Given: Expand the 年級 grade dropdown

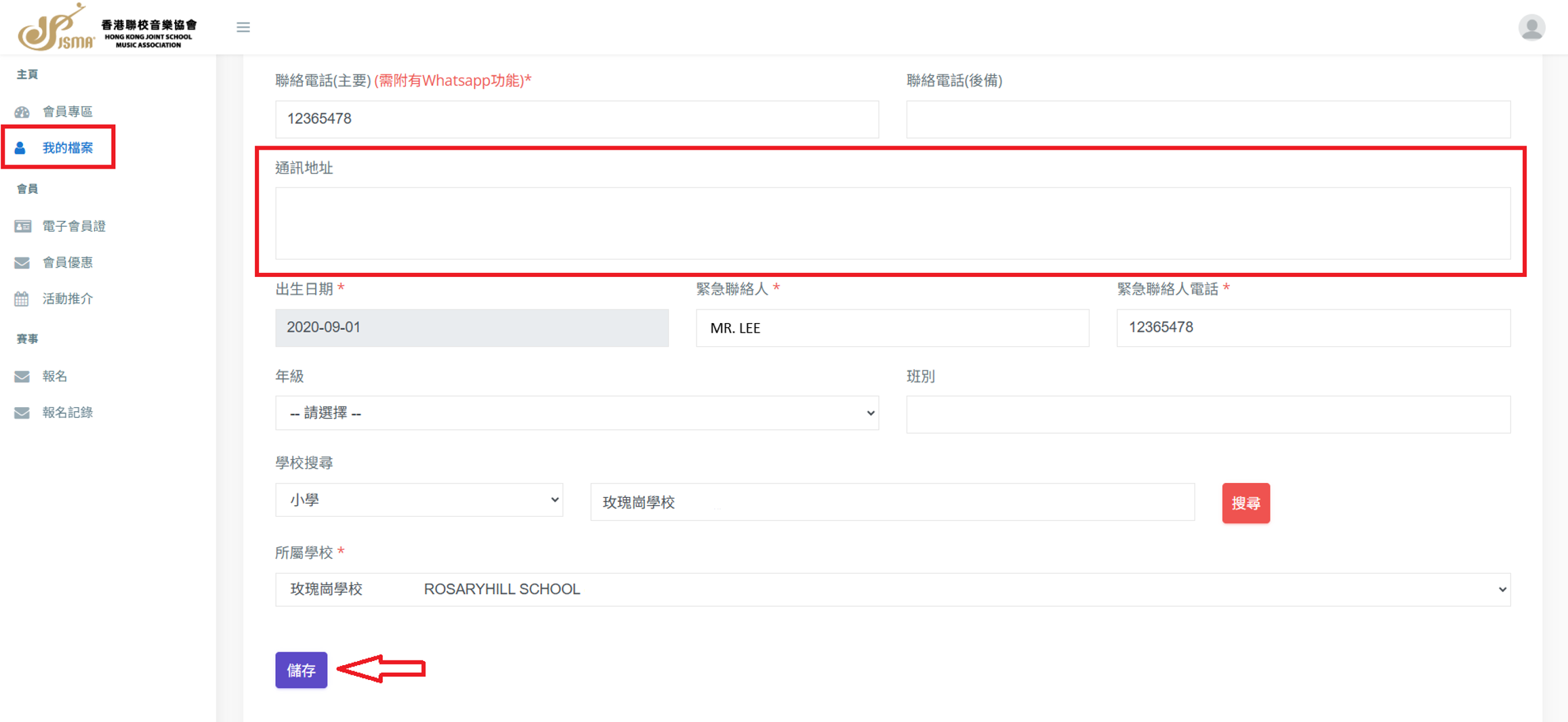Looking at the screenshot, I should click(x=577, y=413).
